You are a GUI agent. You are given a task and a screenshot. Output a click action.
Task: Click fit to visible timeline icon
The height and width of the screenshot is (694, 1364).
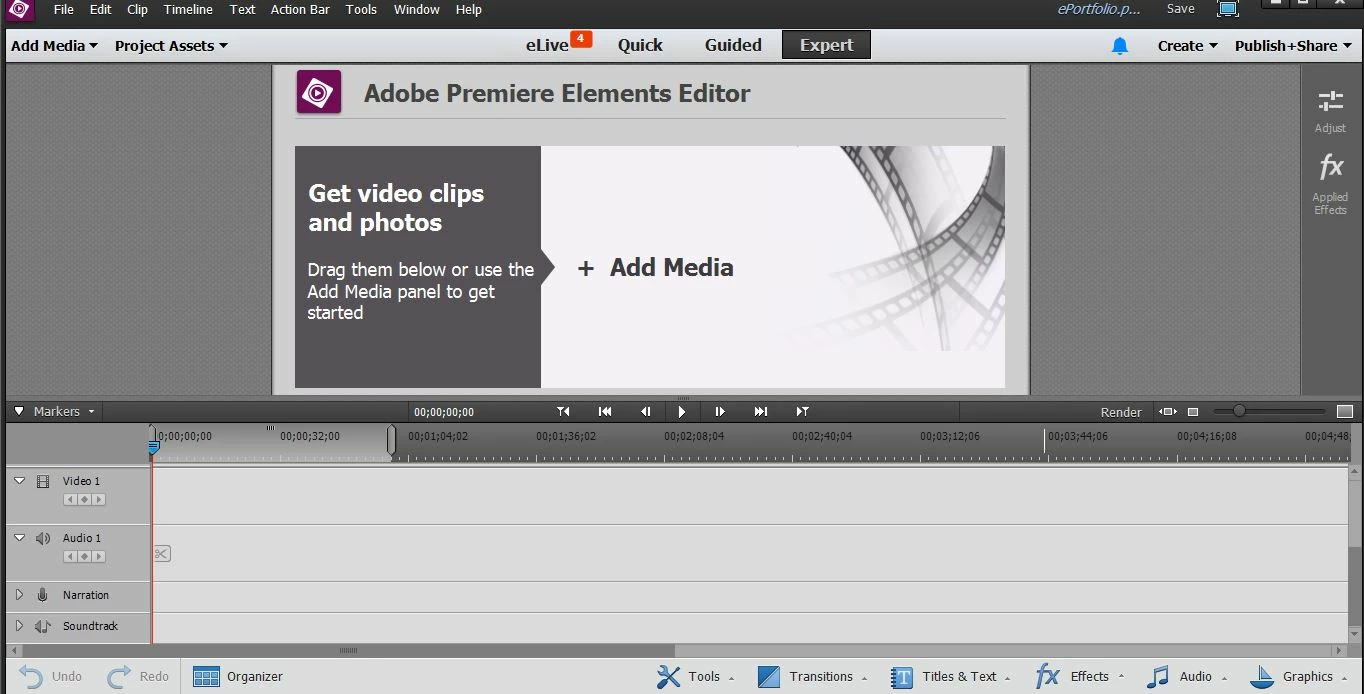click(1168, 412)
